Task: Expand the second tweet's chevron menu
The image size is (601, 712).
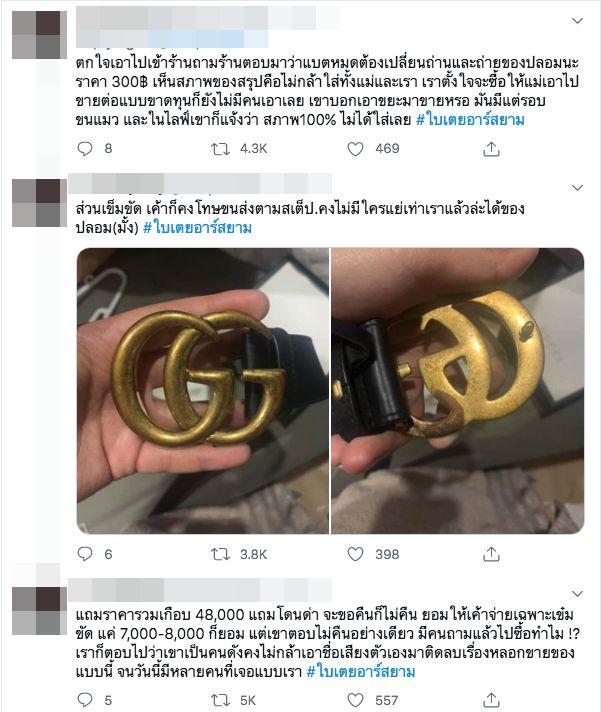Action: pyautogui.click(x=577, y=188)
